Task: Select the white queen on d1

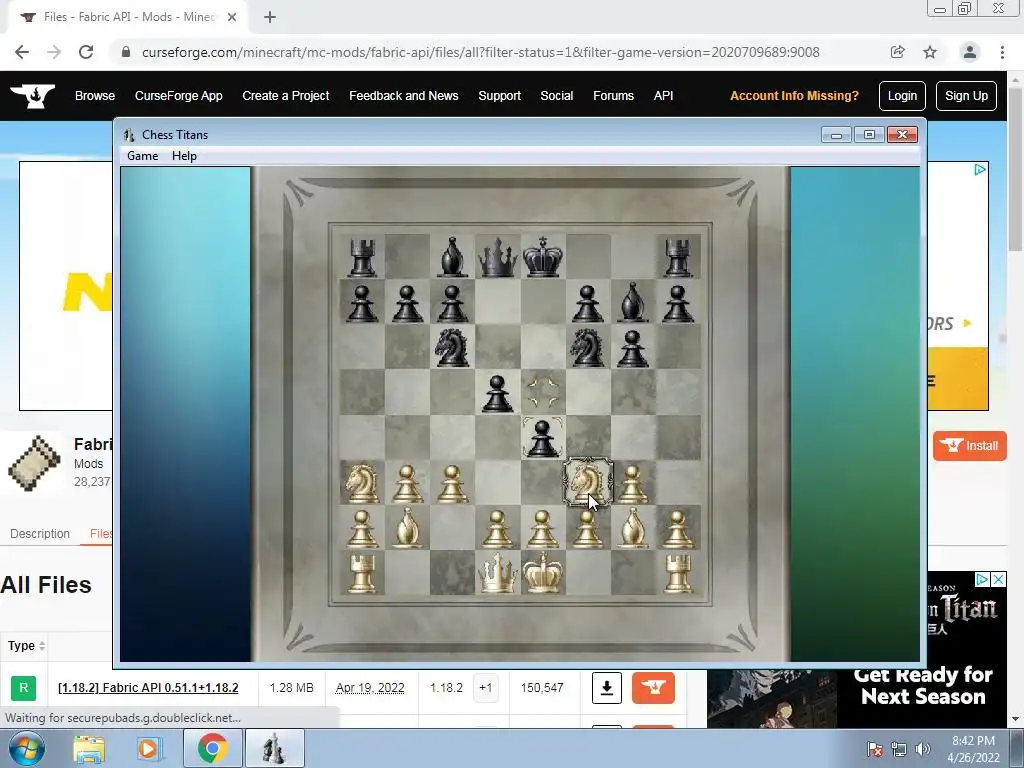Action: pyautogui.click(x=498, y=573)
